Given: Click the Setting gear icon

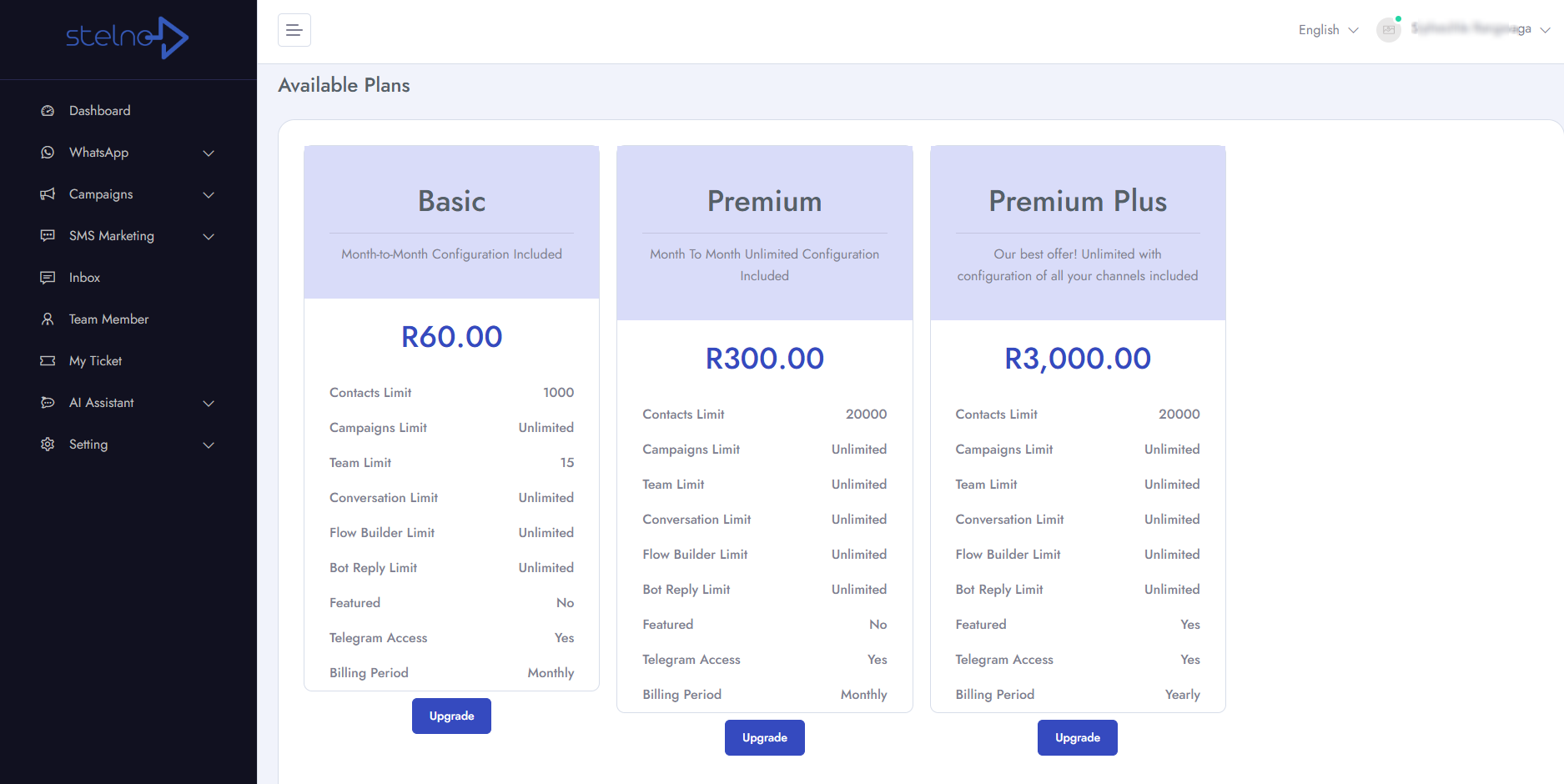Looking at the screenshot, I should pyautogui.click(x=48, y=445).
